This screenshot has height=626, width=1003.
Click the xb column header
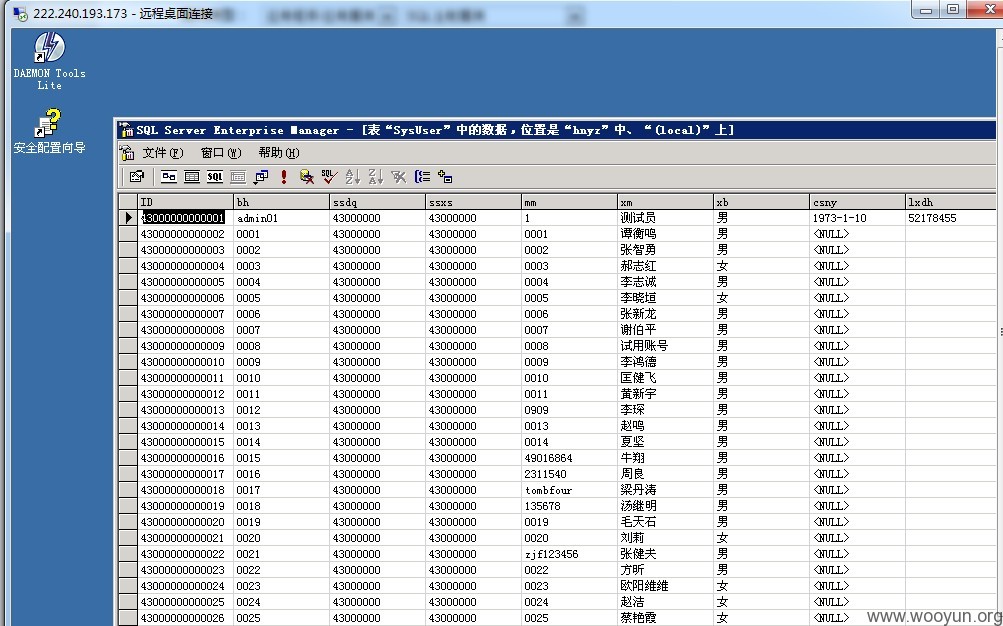[x=761, y=202]
